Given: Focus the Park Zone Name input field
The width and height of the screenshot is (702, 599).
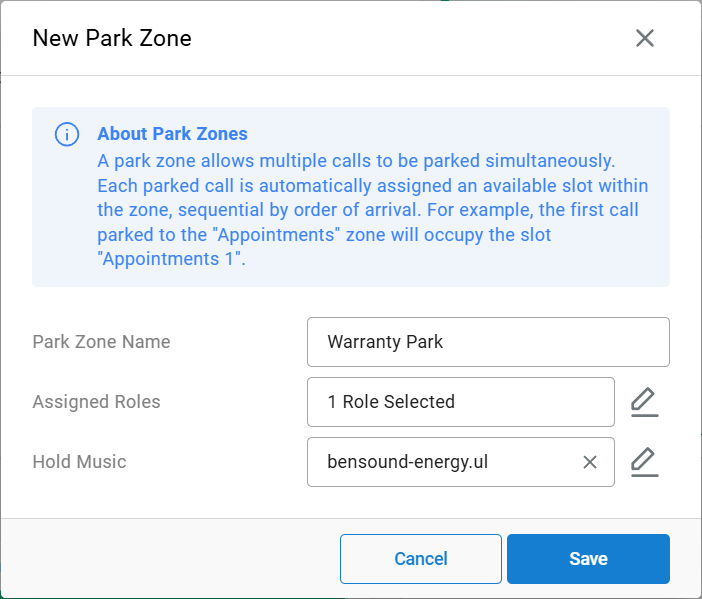Looking at the screenshot, I should pyautogui.click(x=488, y=342).
